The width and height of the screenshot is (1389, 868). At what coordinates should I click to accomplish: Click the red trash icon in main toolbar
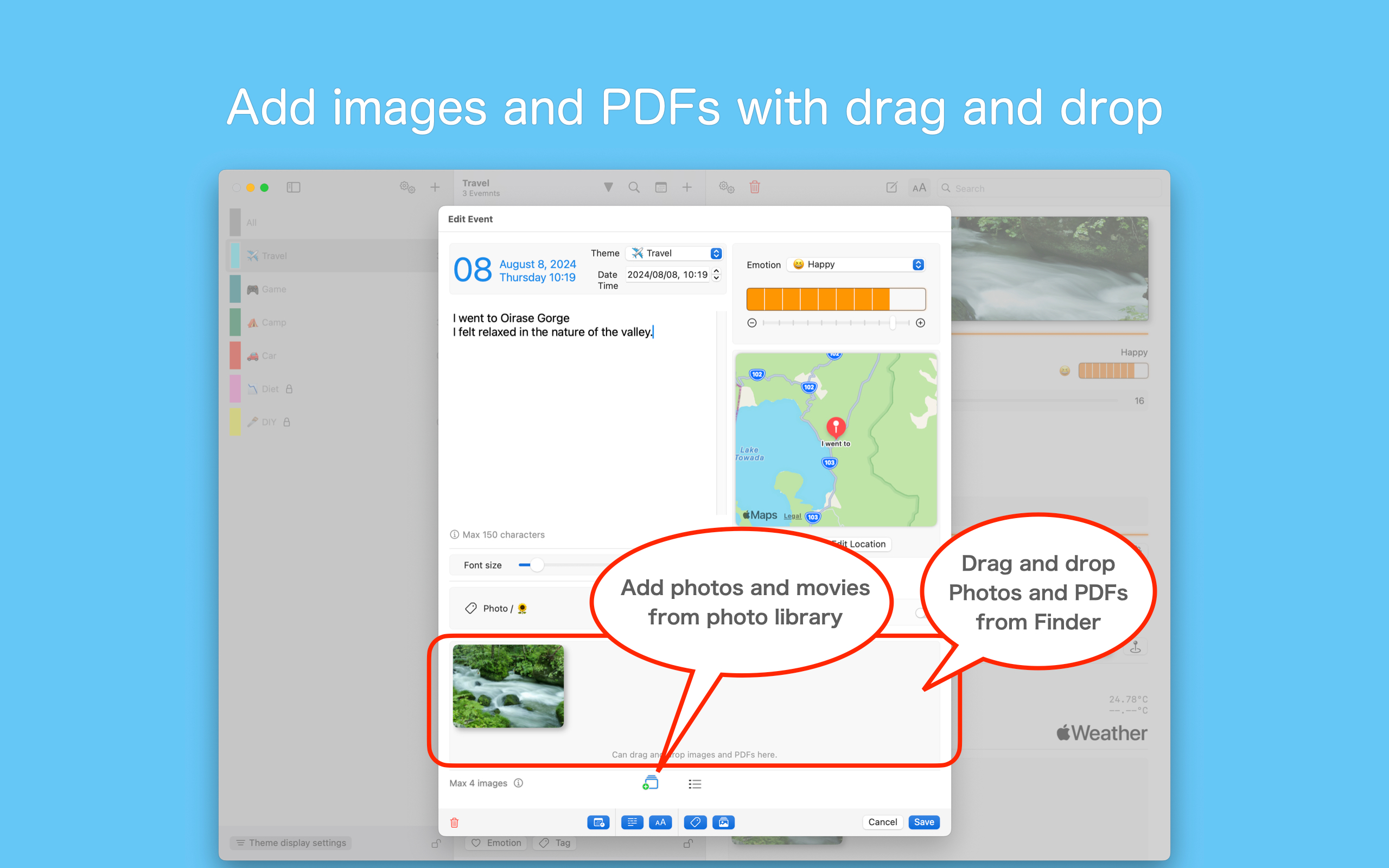point(755,187)
